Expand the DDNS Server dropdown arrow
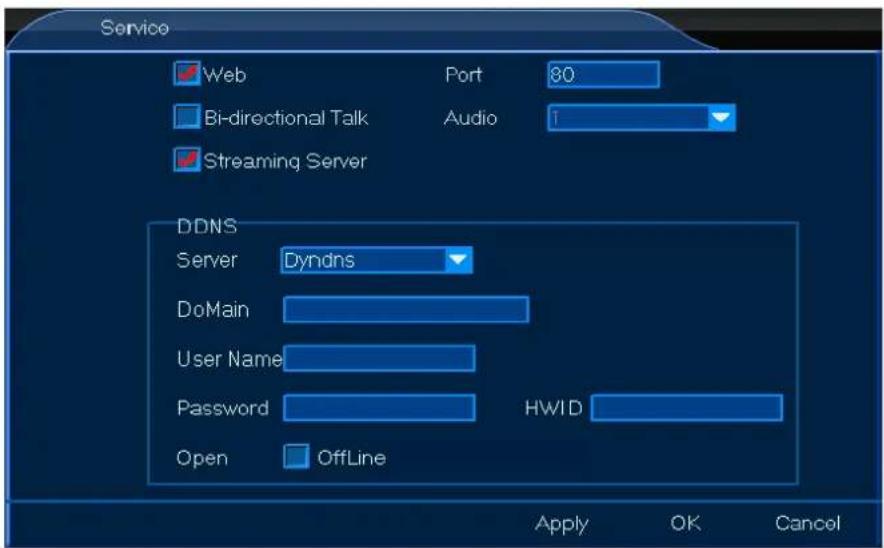 click(458, 261)
